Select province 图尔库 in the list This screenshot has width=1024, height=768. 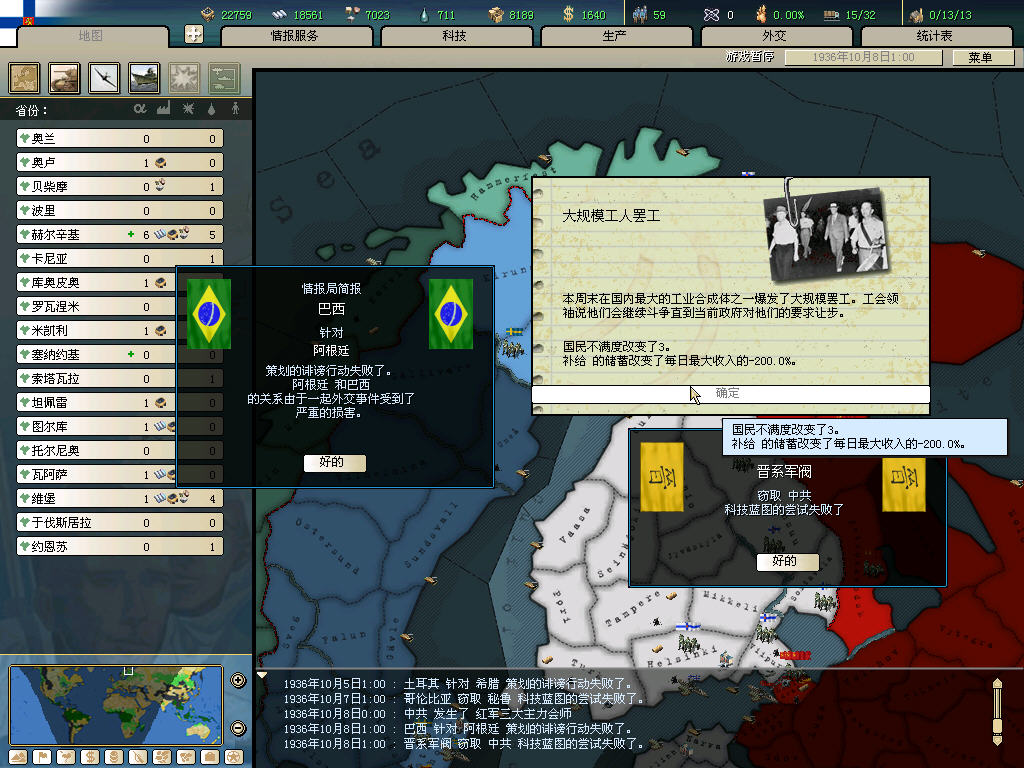tap(97, 426)
